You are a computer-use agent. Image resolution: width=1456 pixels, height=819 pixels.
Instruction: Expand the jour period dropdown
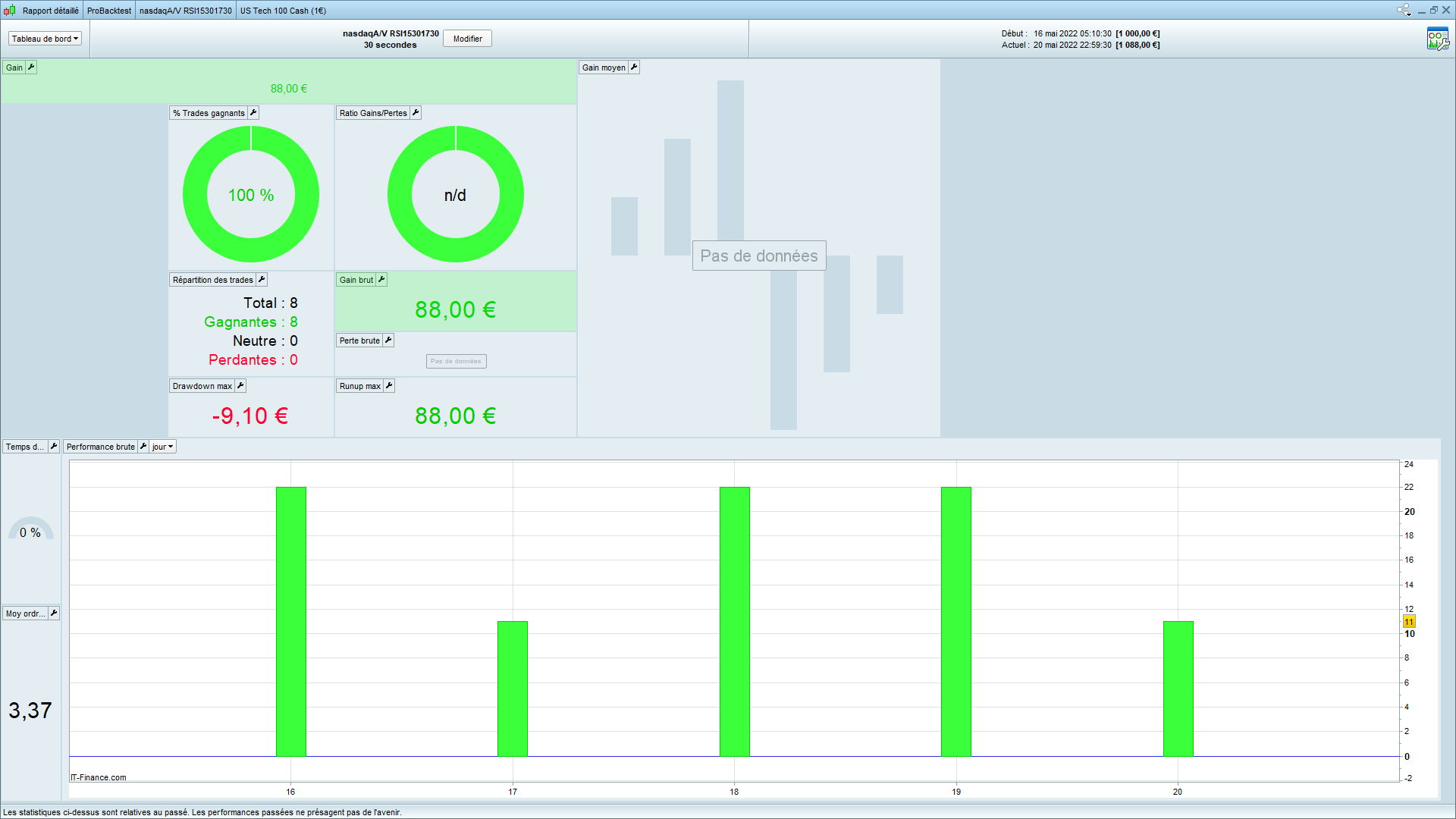[x=162, y=447]
